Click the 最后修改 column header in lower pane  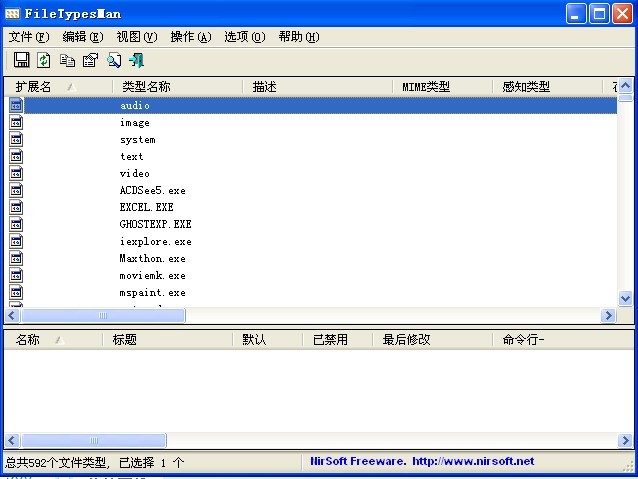pos(406,340)
